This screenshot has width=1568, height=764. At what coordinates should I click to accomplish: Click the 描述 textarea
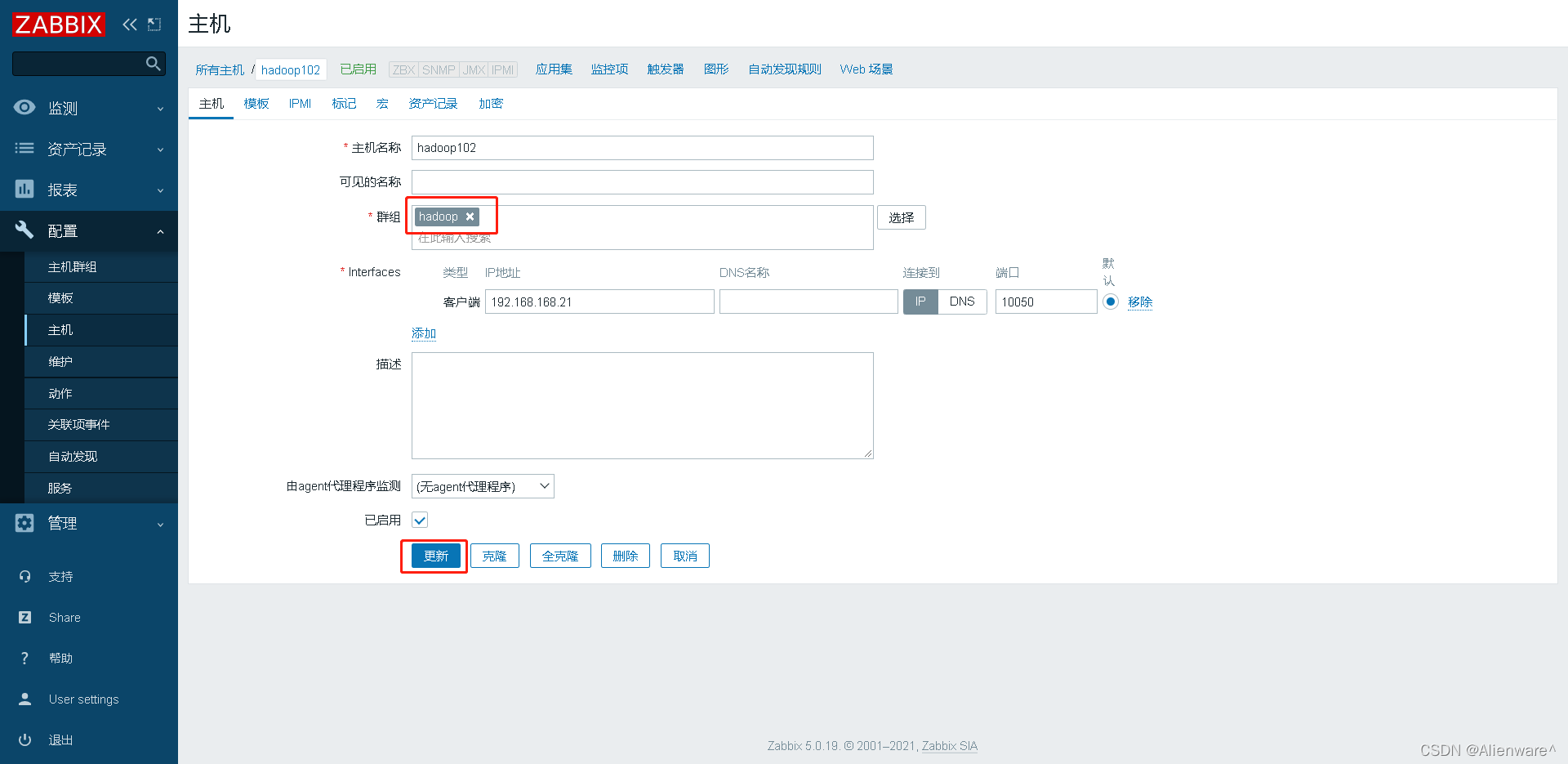point(643,405)
